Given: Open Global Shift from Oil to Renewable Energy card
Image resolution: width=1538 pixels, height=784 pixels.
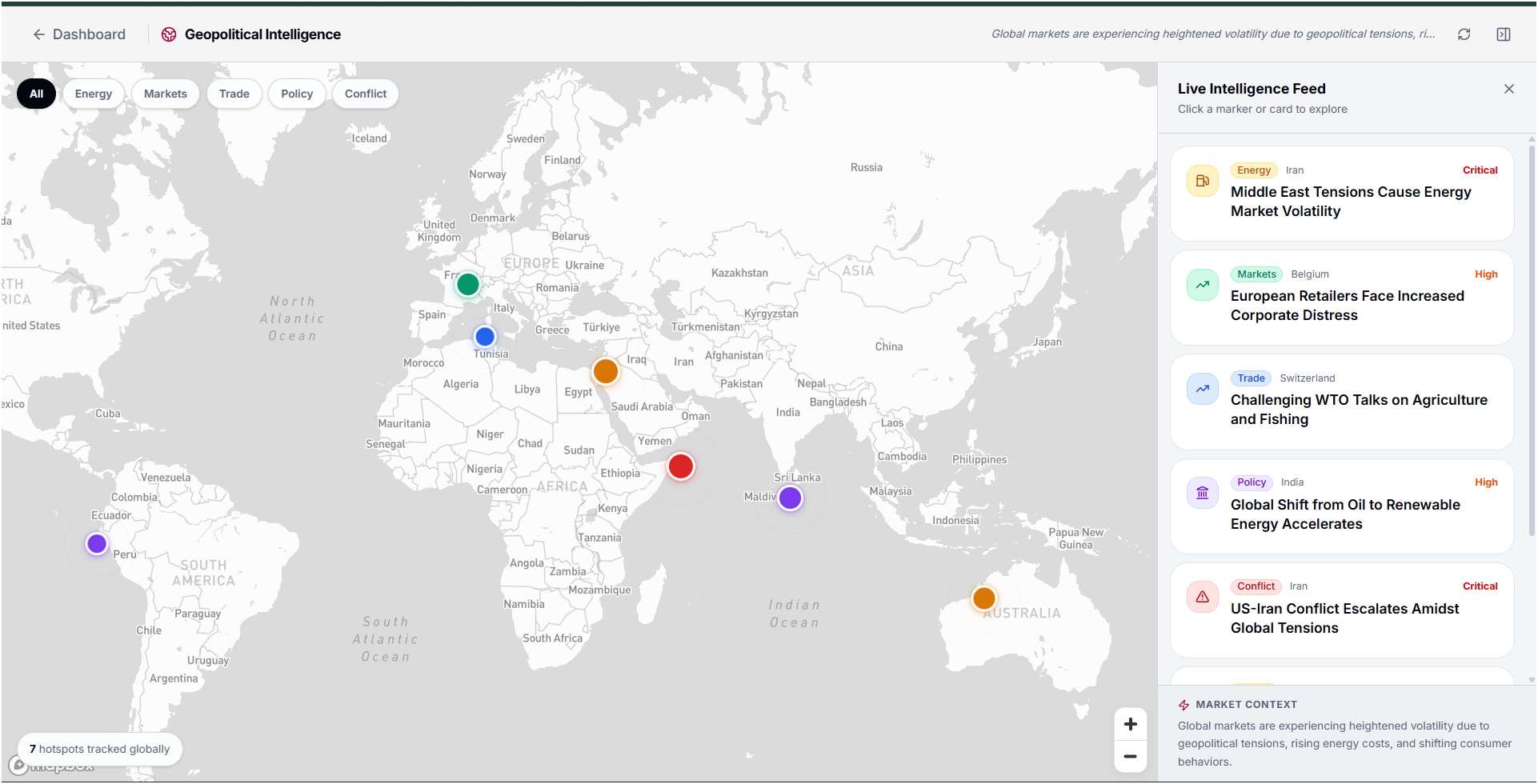Looking at the screenshot, I should coord(1342,506).
